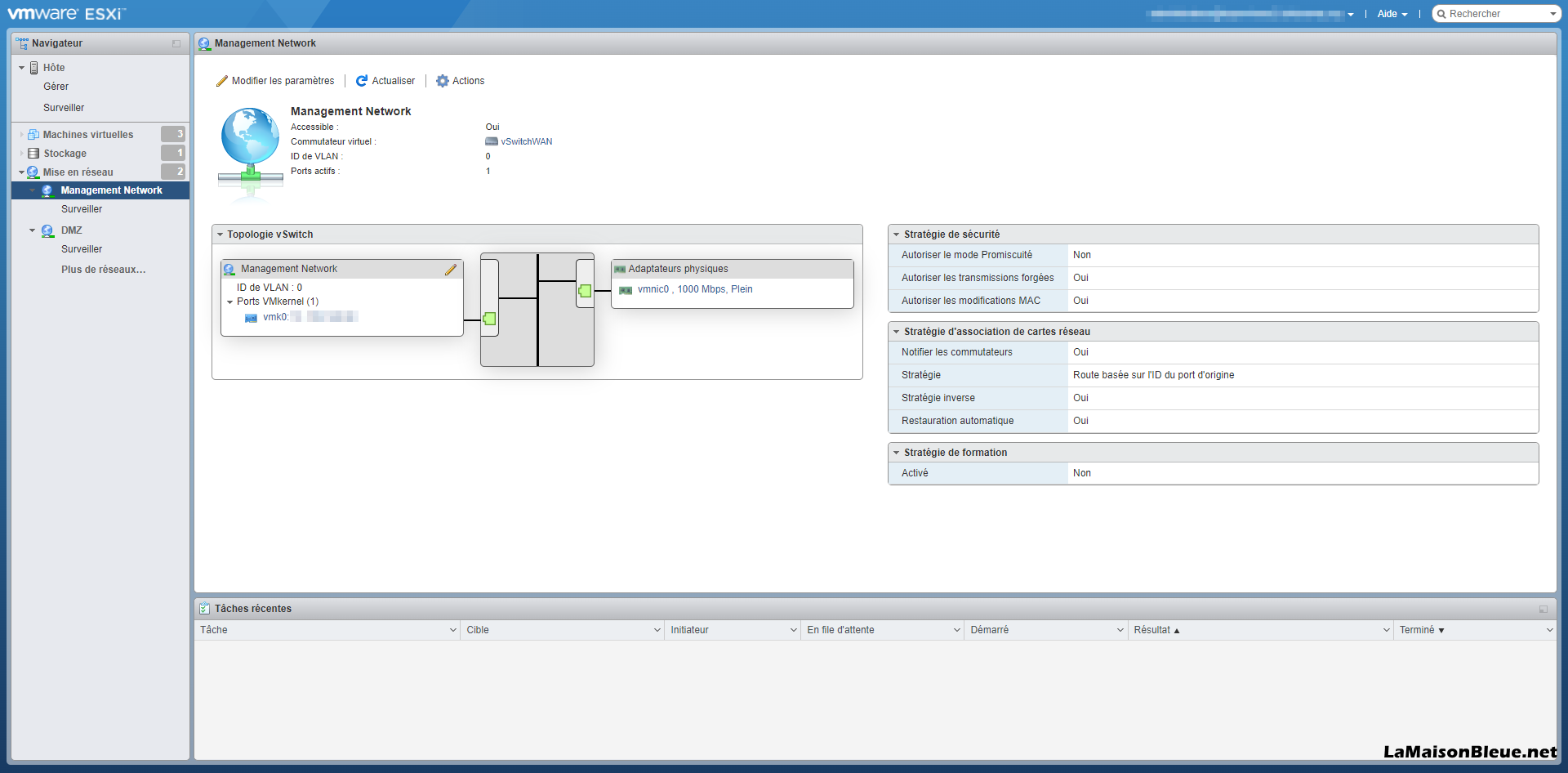Select Surveiller under DMZ
Screen dimensions: 1568x773
pyautogui.click(x=82, y=249)
